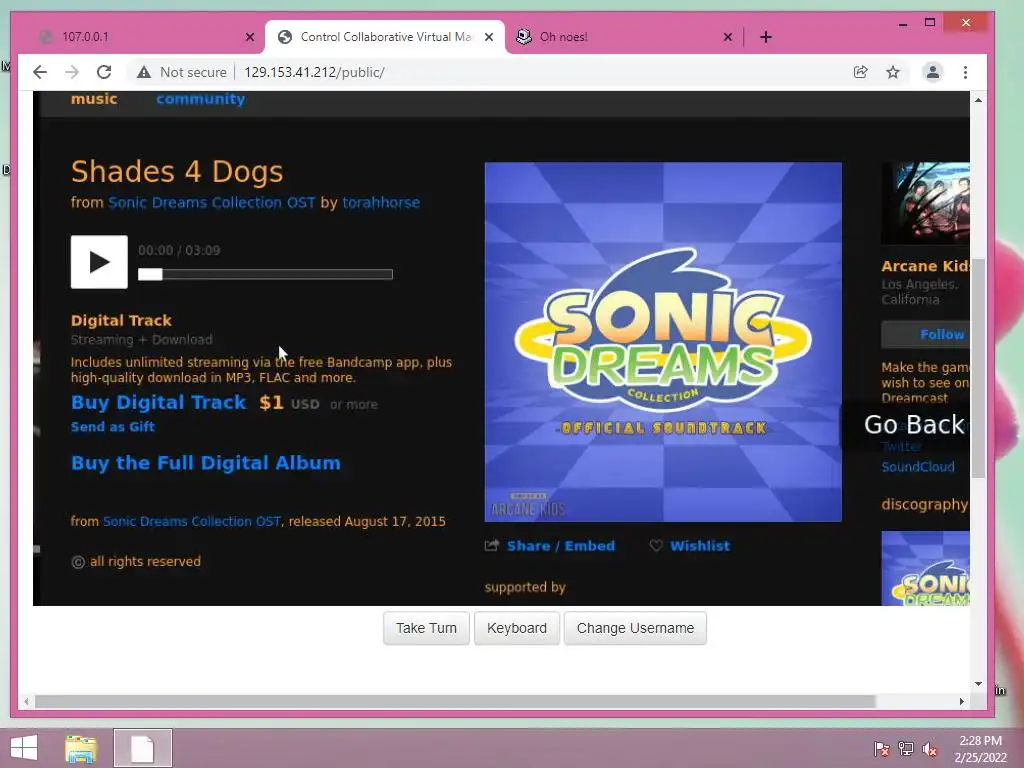1024x768 pixels.
Task: Click the Sonic Dreams album cover art
Action: (663, 342)
